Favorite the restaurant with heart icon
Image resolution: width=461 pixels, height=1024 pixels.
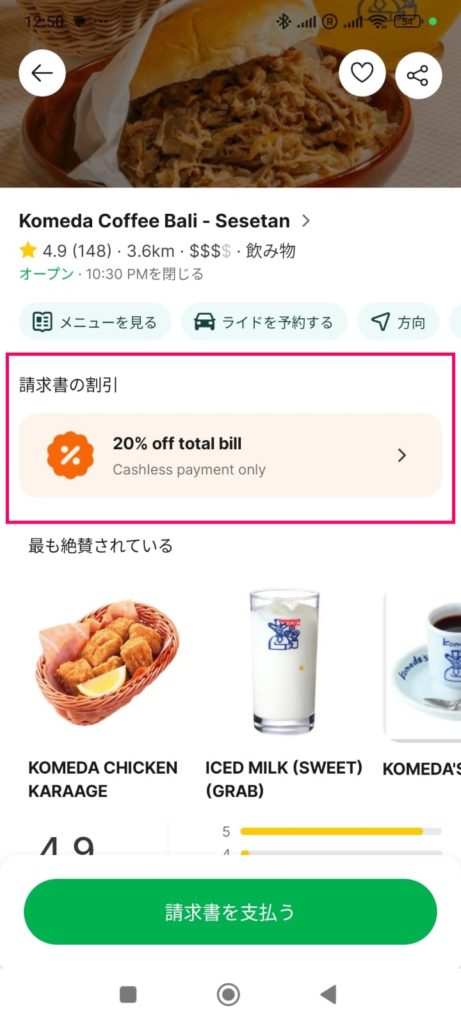[x=362, y=74]
